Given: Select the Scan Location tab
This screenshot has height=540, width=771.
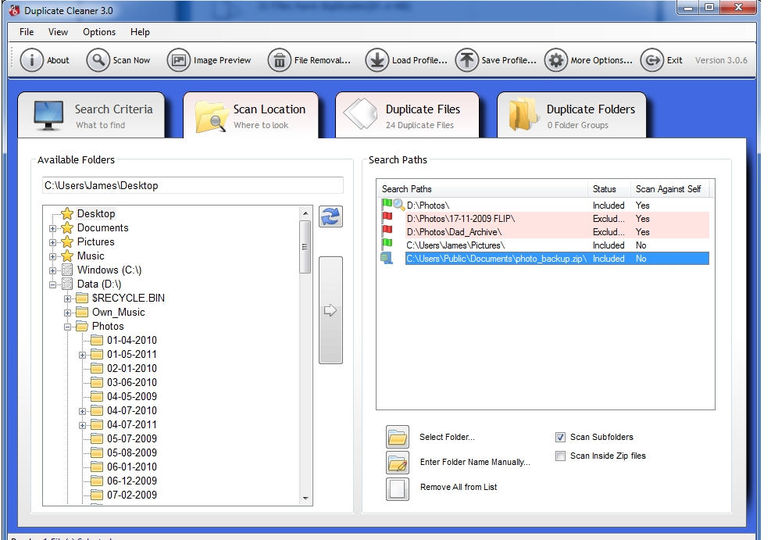Looking at the screenshot, I should coord(251,116).
